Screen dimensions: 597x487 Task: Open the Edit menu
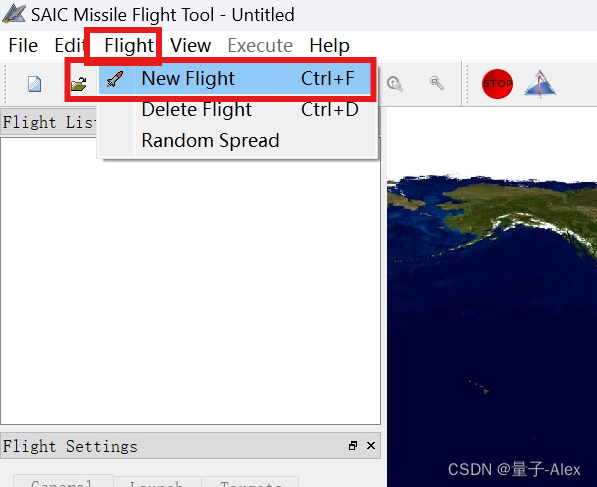tap(69, 46)
